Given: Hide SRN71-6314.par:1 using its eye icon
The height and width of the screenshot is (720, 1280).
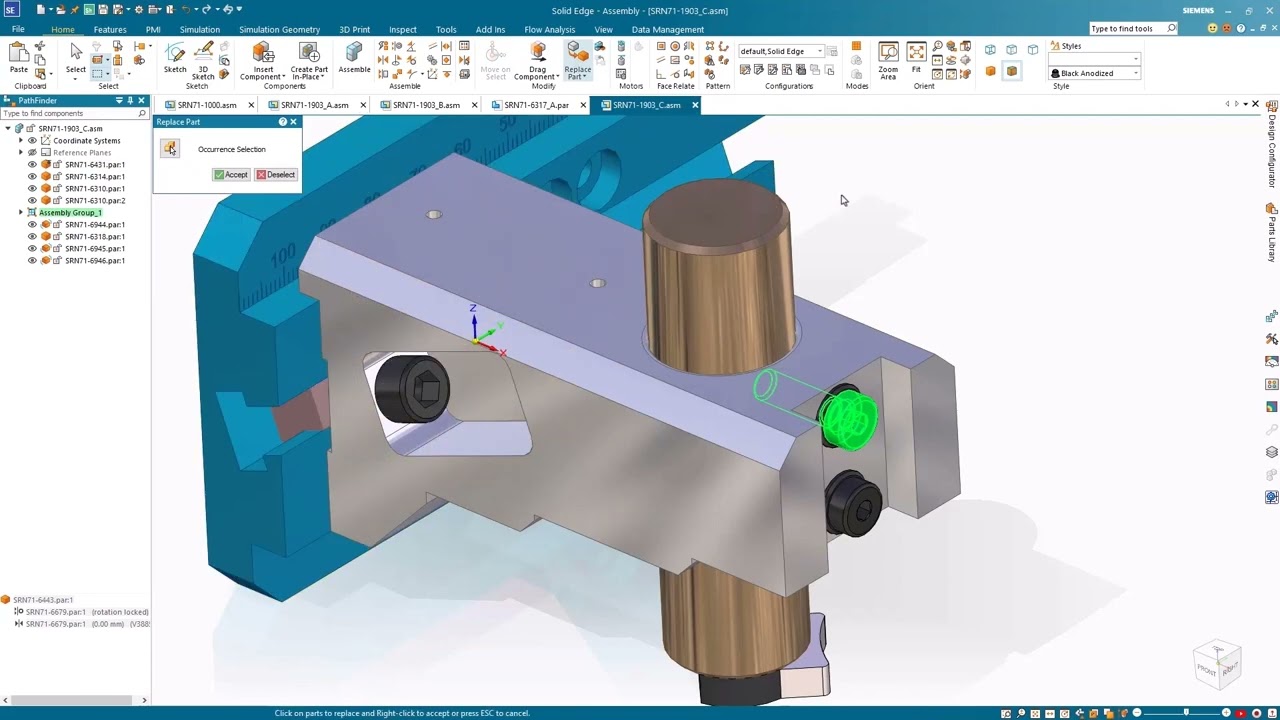Looking at the screenshot, I should click(x=32, y=177).
